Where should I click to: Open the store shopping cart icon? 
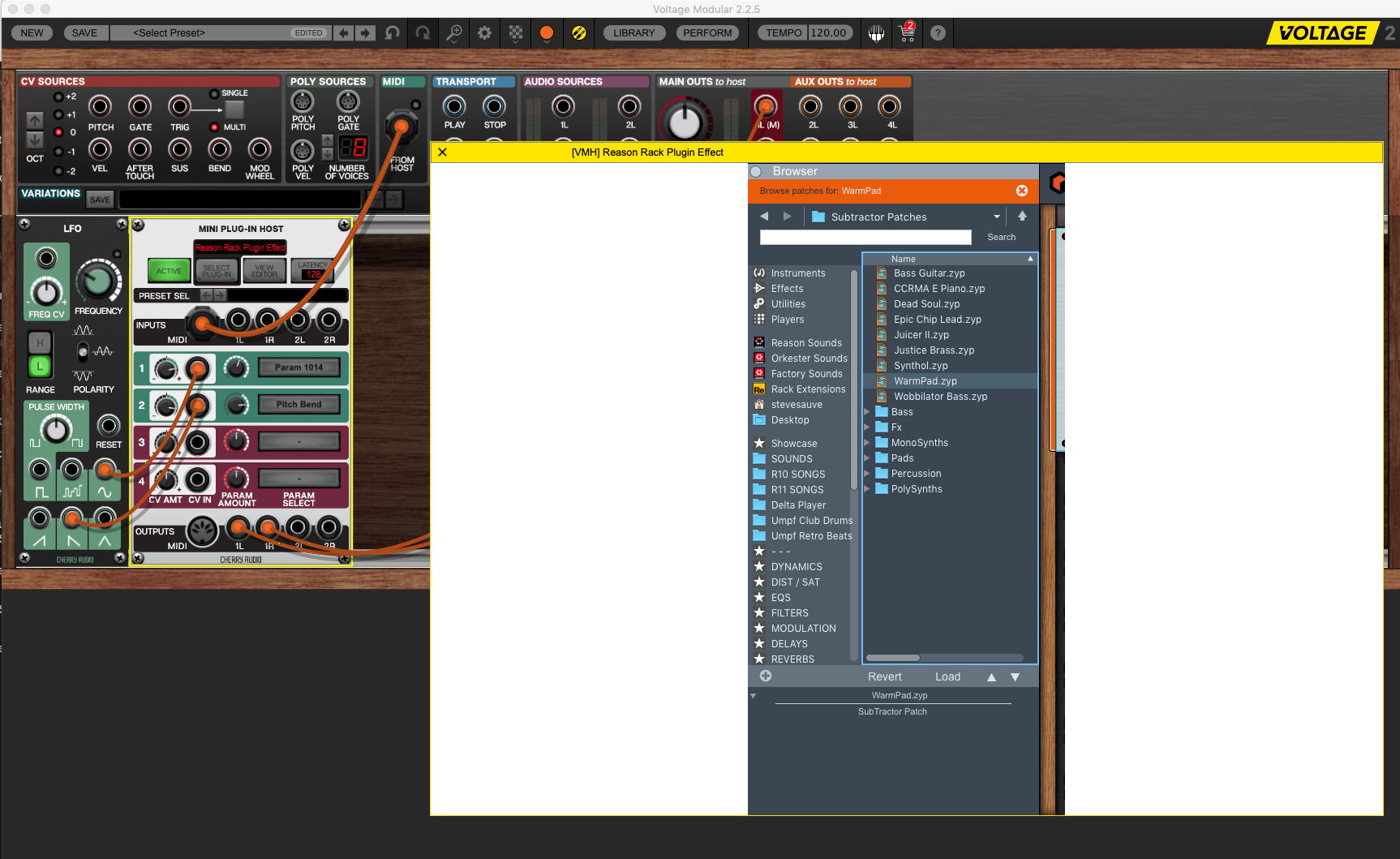click(x=907, y=33)
